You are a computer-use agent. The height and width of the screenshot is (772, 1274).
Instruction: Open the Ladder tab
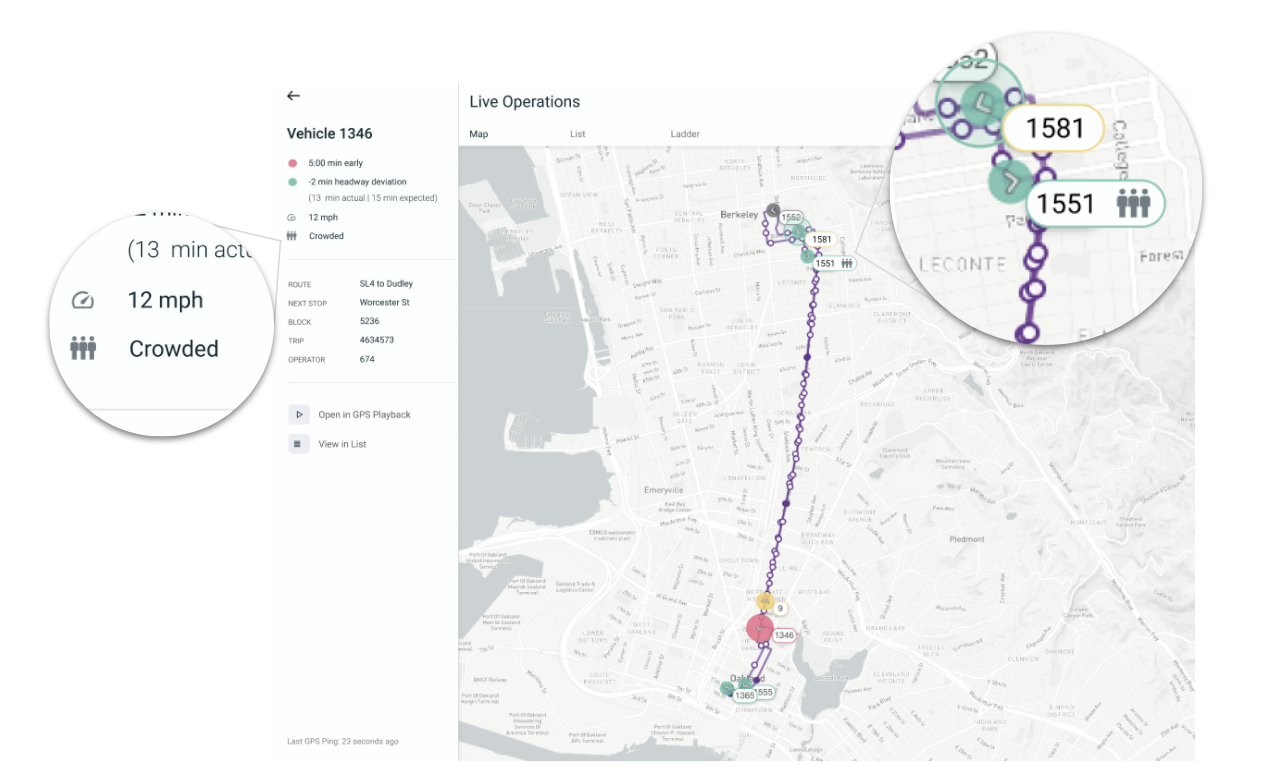[x=685, y=134]
